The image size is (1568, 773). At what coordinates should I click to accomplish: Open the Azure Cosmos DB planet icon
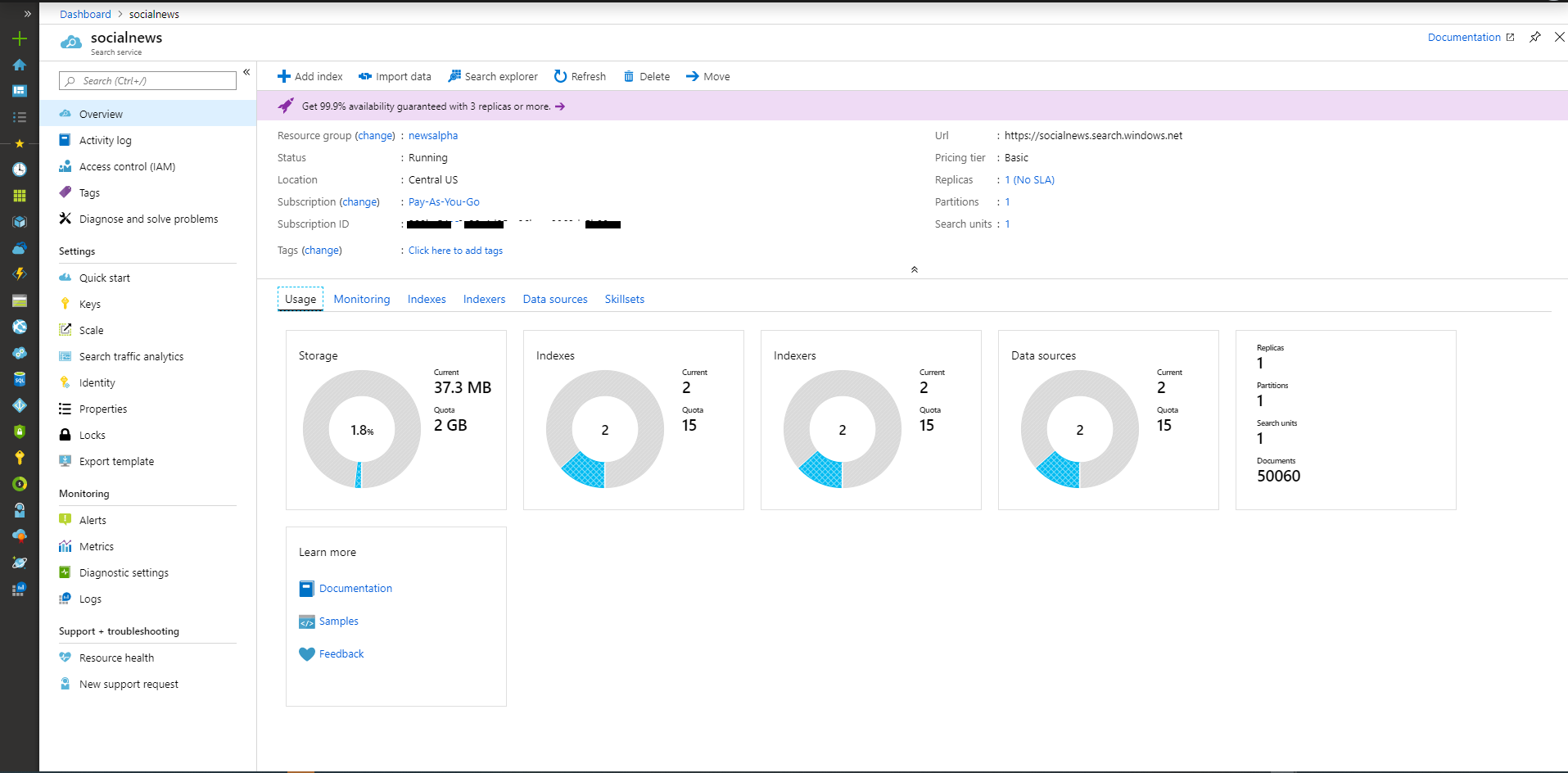tap(20, 563)
